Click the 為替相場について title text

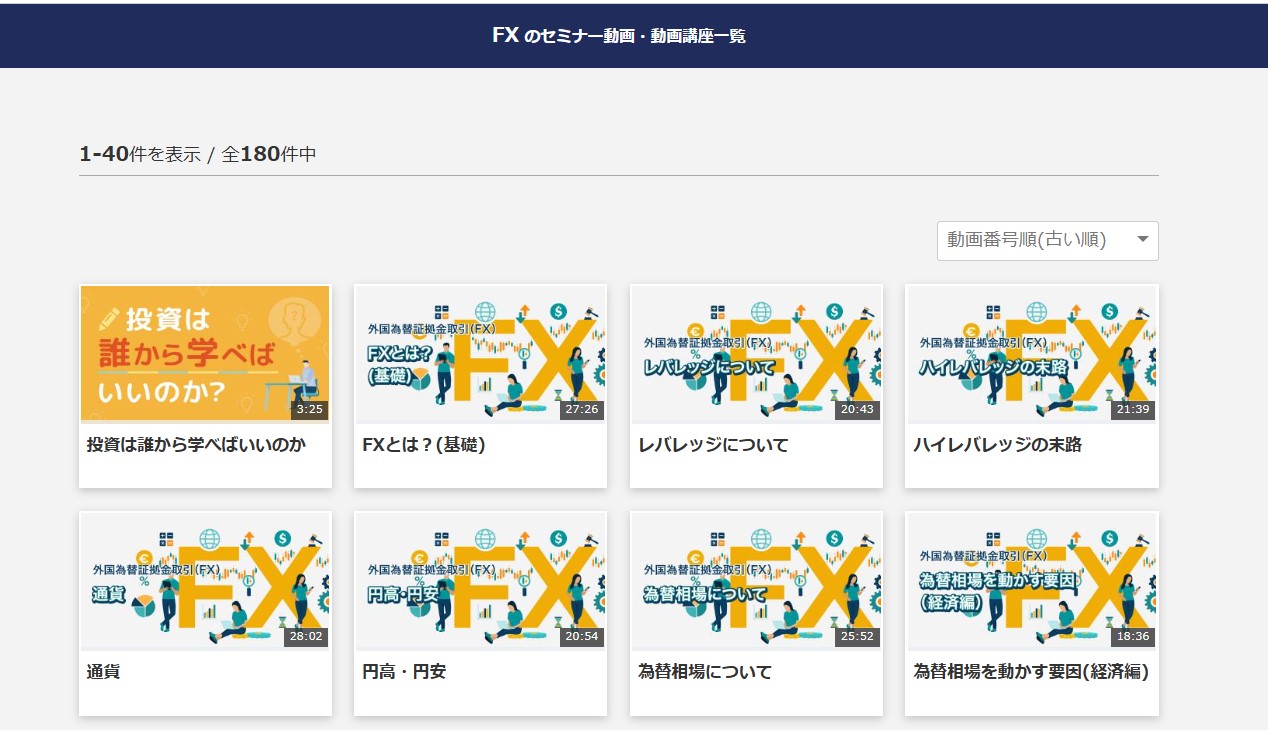(x=705, y=672)
